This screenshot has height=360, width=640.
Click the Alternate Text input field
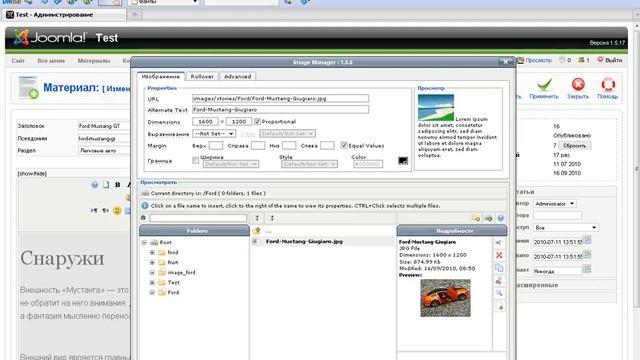(280, 109)
